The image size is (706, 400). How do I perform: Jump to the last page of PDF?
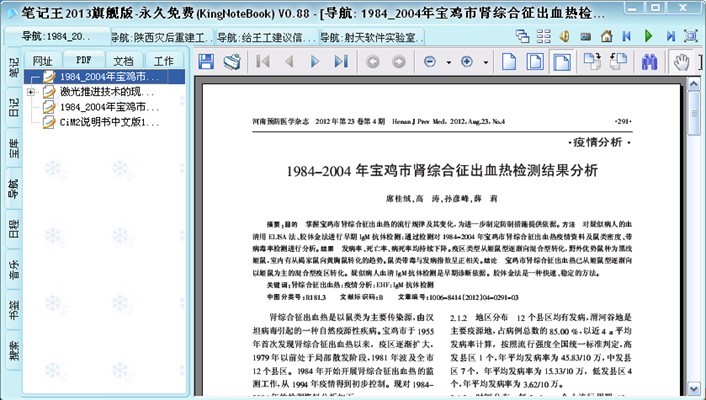click(339, 62)
